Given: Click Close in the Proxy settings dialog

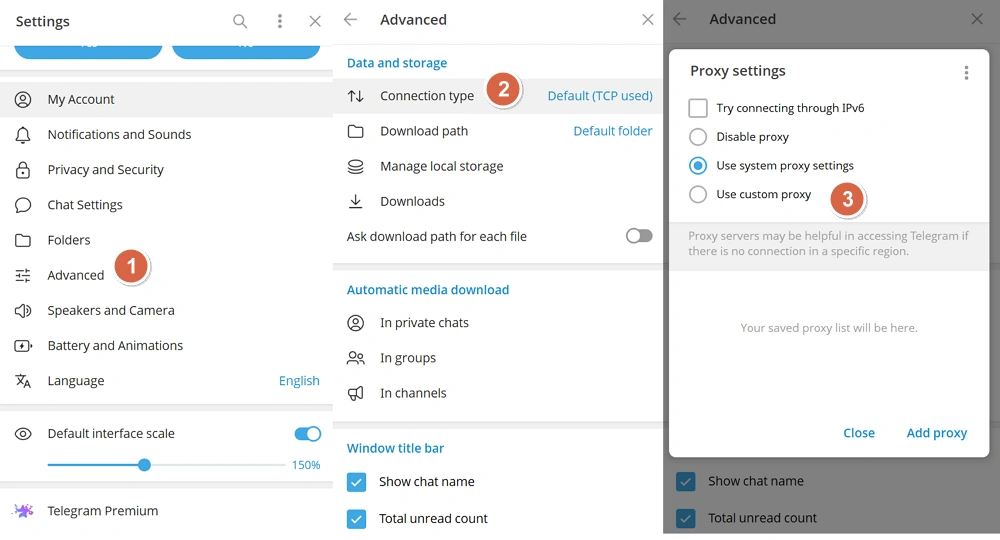Looking at the screenshot, I should (x=859, y=433).
